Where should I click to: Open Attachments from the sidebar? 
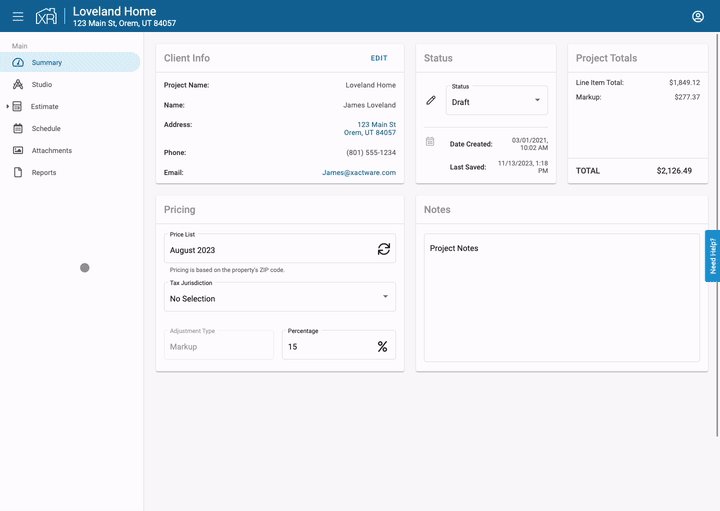point(52,151)
